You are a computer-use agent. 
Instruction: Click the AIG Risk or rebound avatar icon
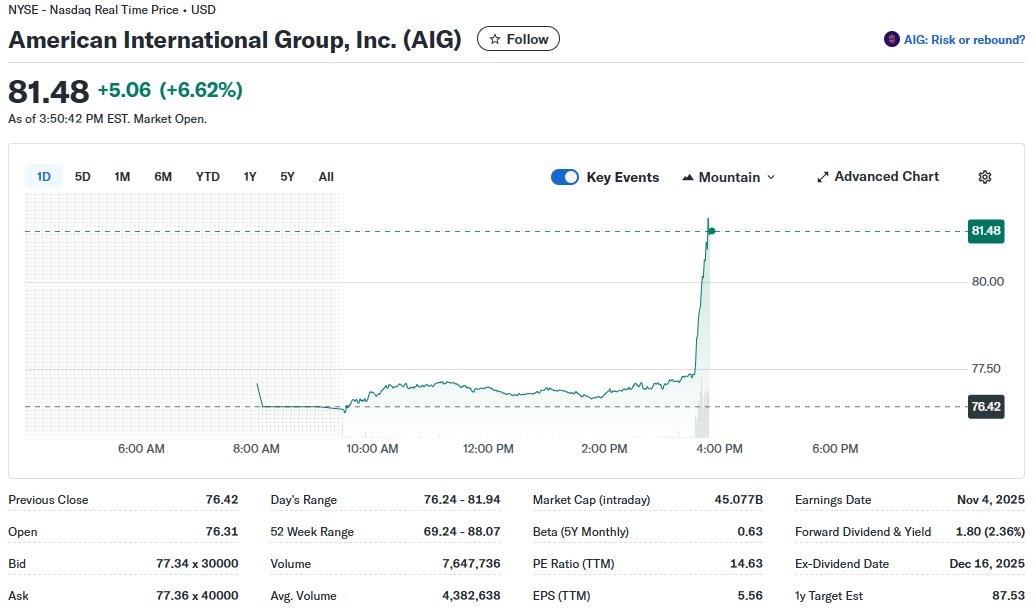(891, 40)
